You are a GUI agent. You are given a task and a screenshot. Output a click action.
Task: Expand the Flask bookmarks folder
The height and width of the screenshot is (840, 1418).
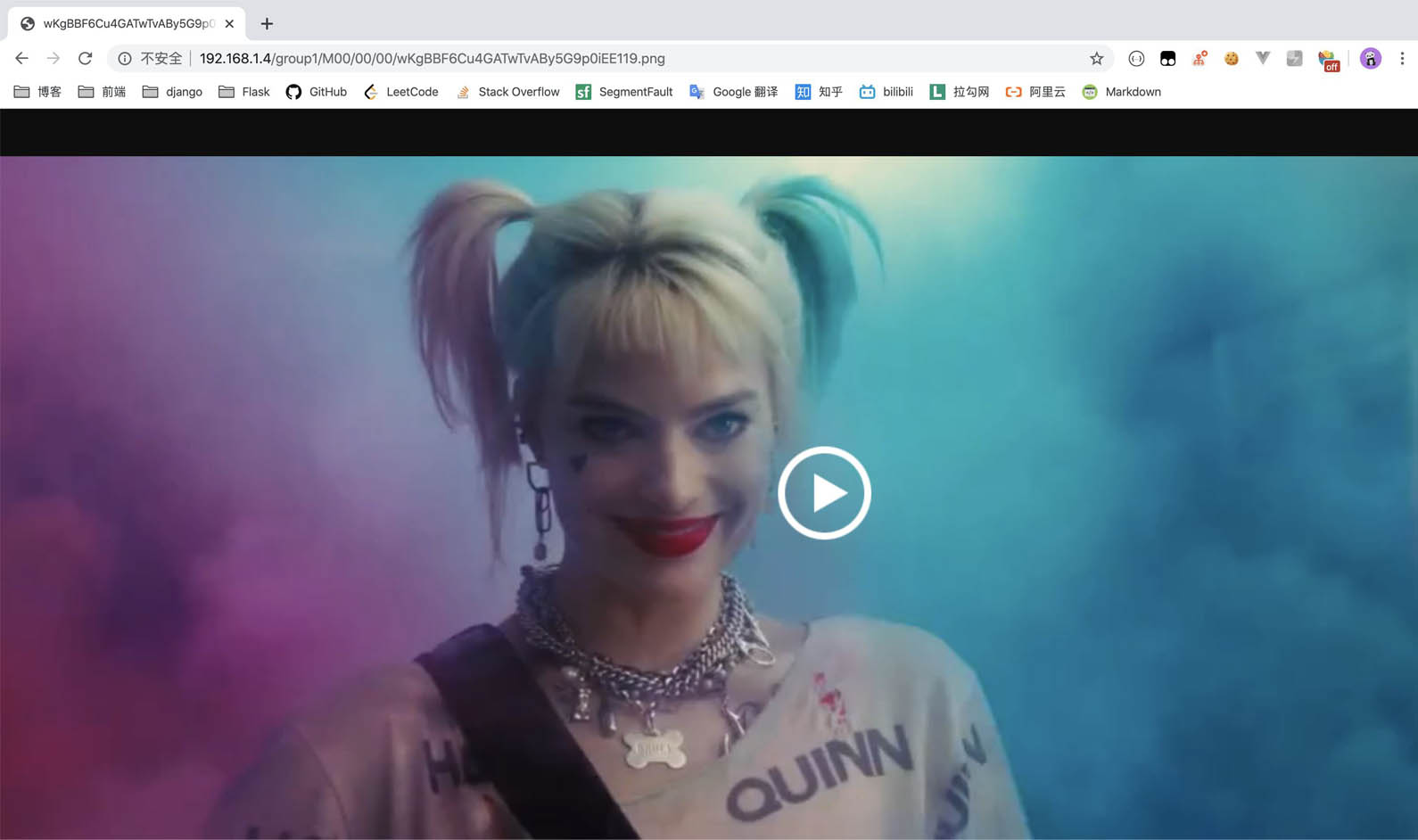click(244, 92)
